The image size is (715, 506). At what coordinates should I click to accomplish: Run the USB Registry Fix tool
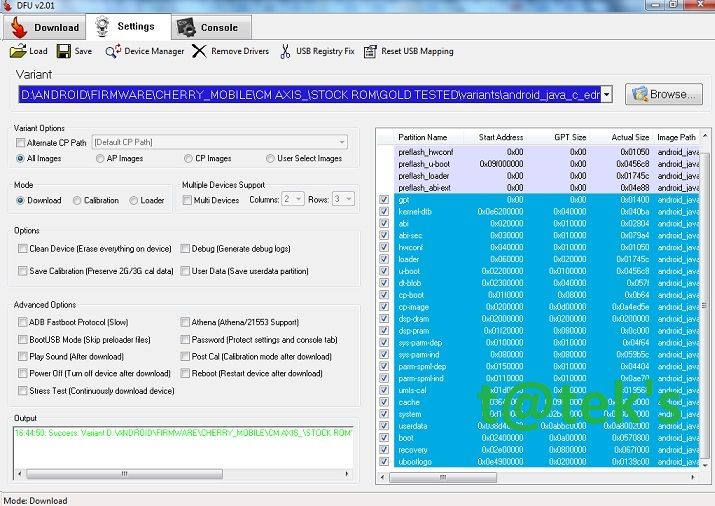pyautogui.click(x=286, y=51)
